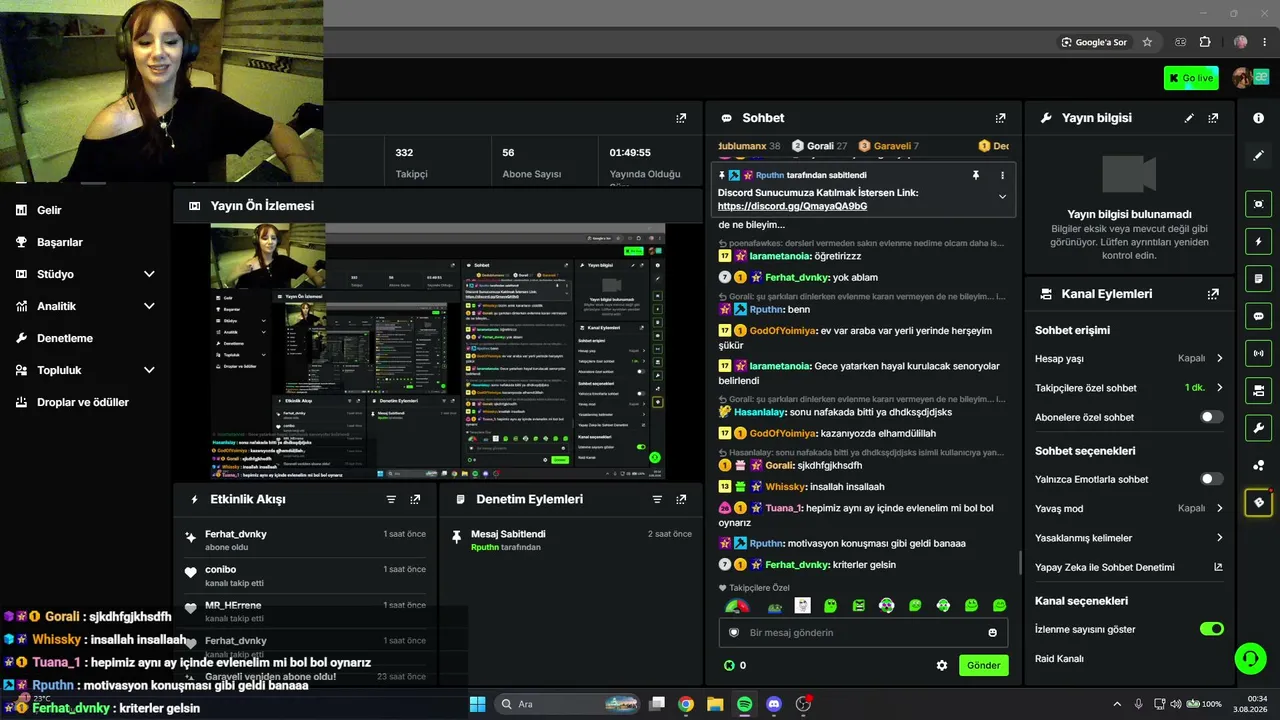Click the white-background face emote
Image resolution: width=1280 pixels, height=720 pixels.
(802, 606)
